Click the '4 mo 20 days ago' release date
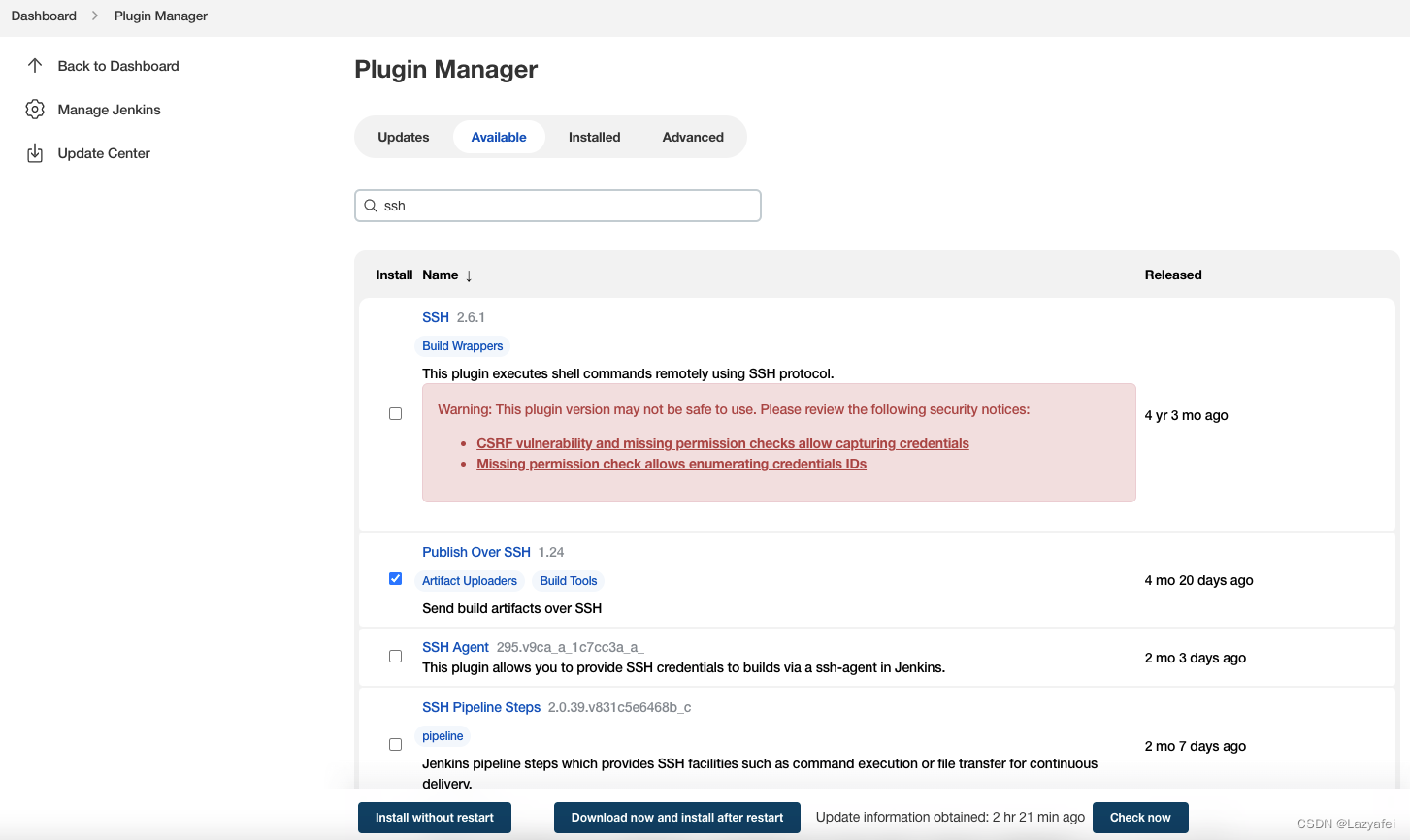This screenshot has width=1410, height=840. tap(1198, 580)
